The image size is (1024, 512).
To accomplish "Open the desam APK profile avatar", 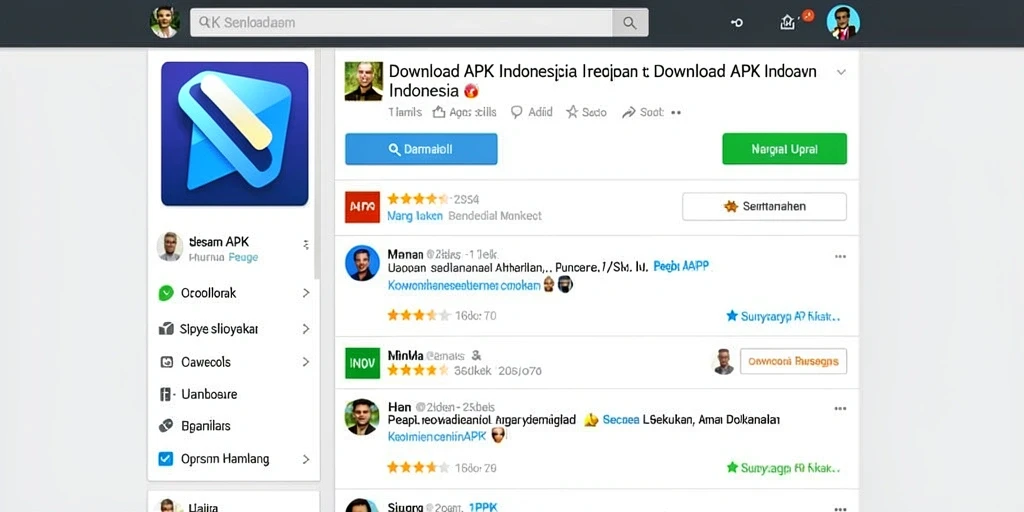I will click(x=170, y=247).
